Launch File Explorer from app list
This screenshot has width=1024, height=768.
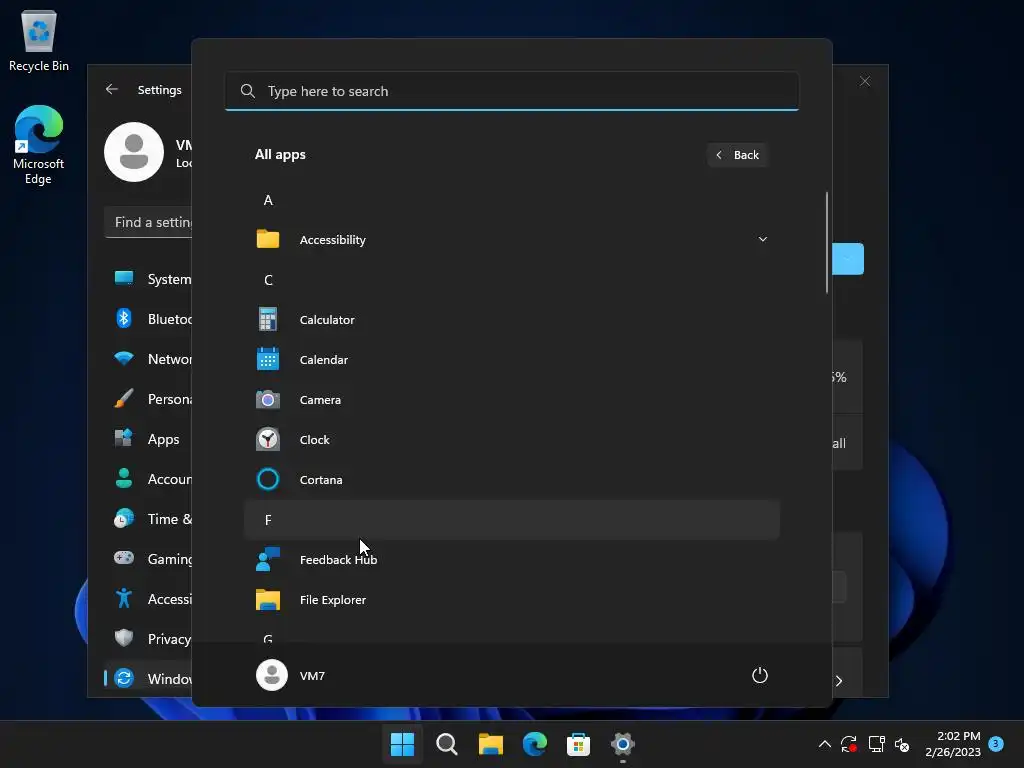tap(511, 600)
